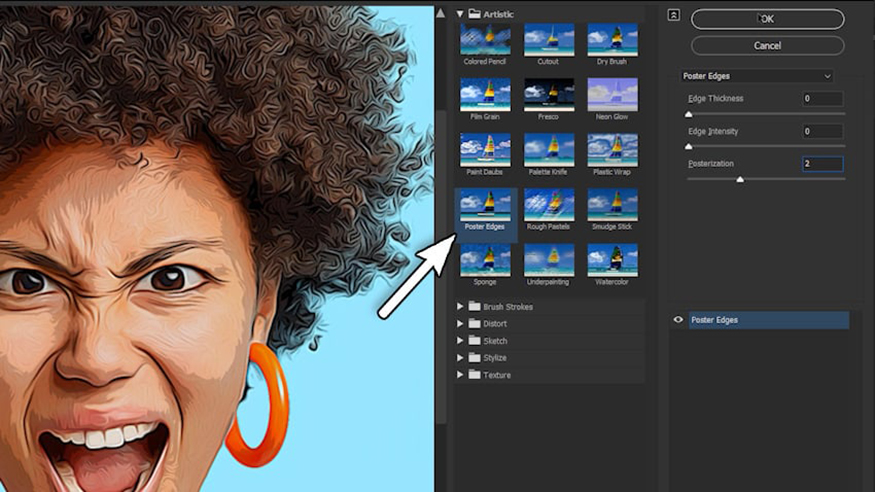This screenshot has width=875, height=492.
Task: Click the Distort folder label
Action: pos(495,324)
